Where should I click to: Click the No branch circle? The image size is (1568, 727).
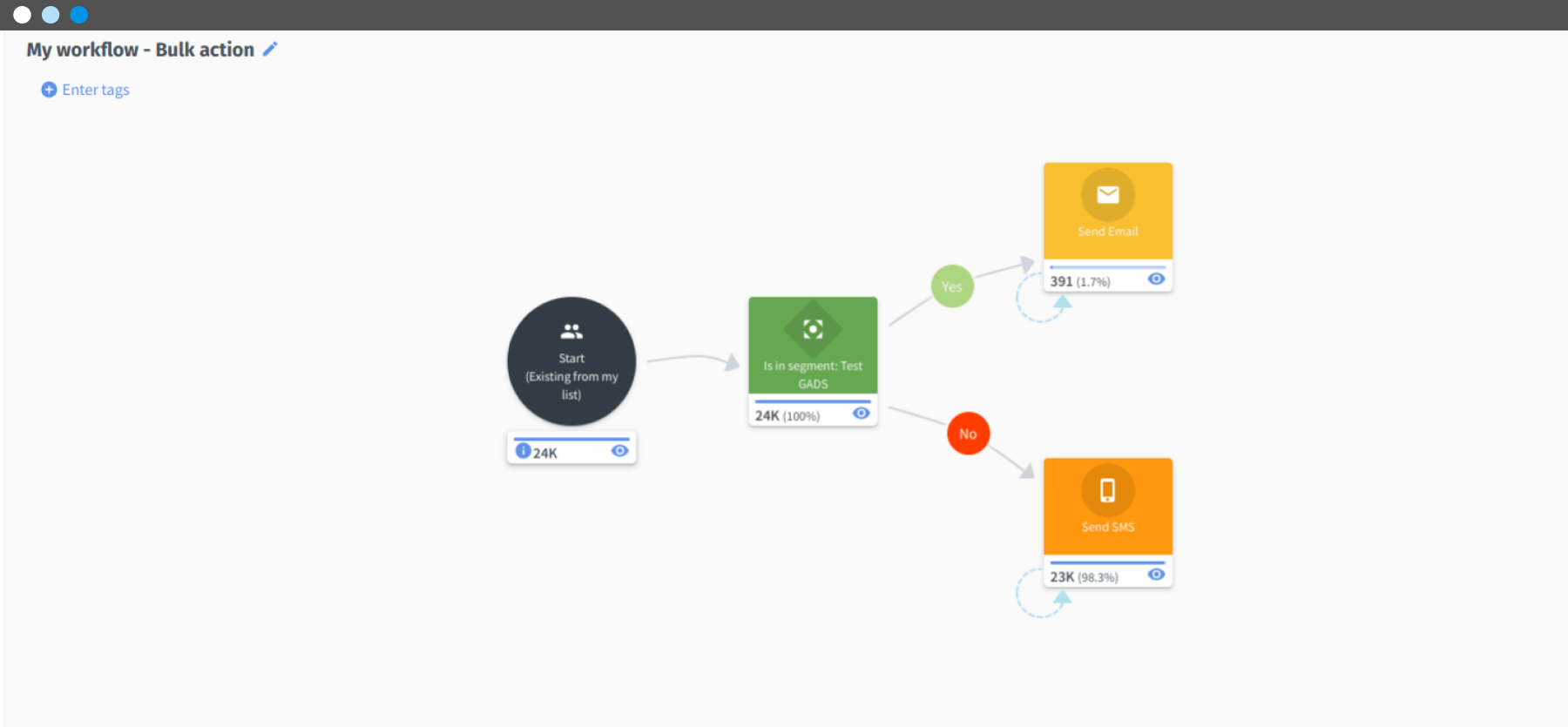[968, 434]
